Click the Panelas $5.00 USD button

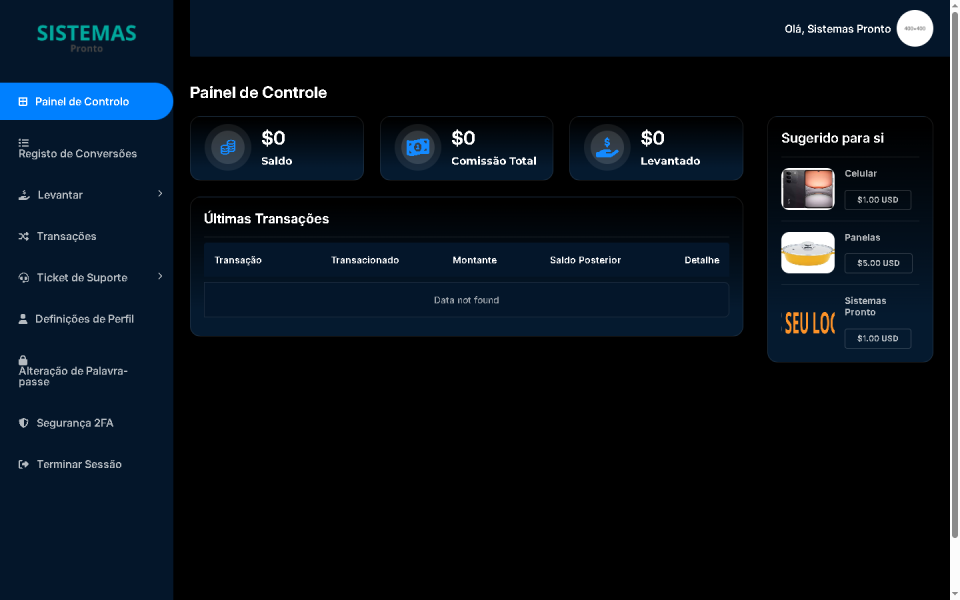coord(878,263)
